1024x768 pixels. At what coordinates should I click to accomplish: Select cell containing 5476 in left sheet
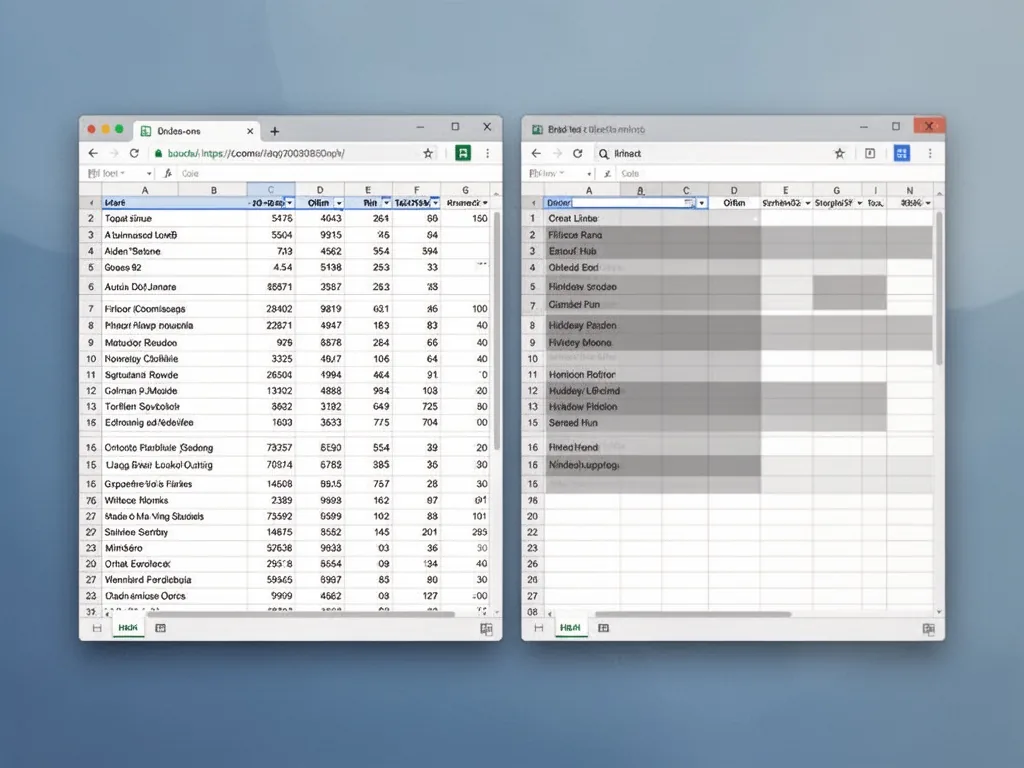(271, 218)
